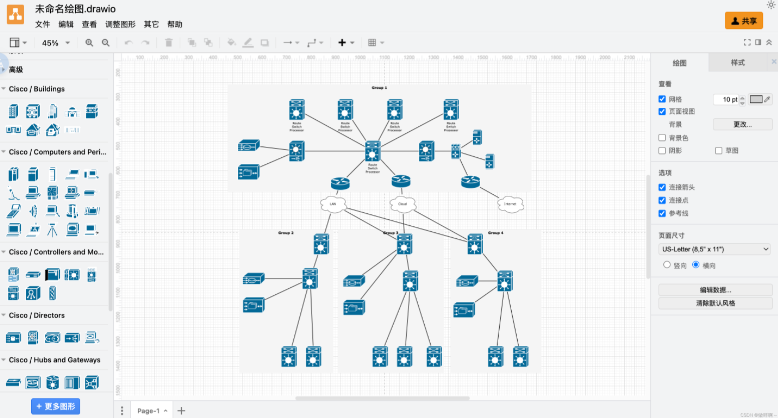Select the 竖向 portrait radio button

tap(667, 264)
